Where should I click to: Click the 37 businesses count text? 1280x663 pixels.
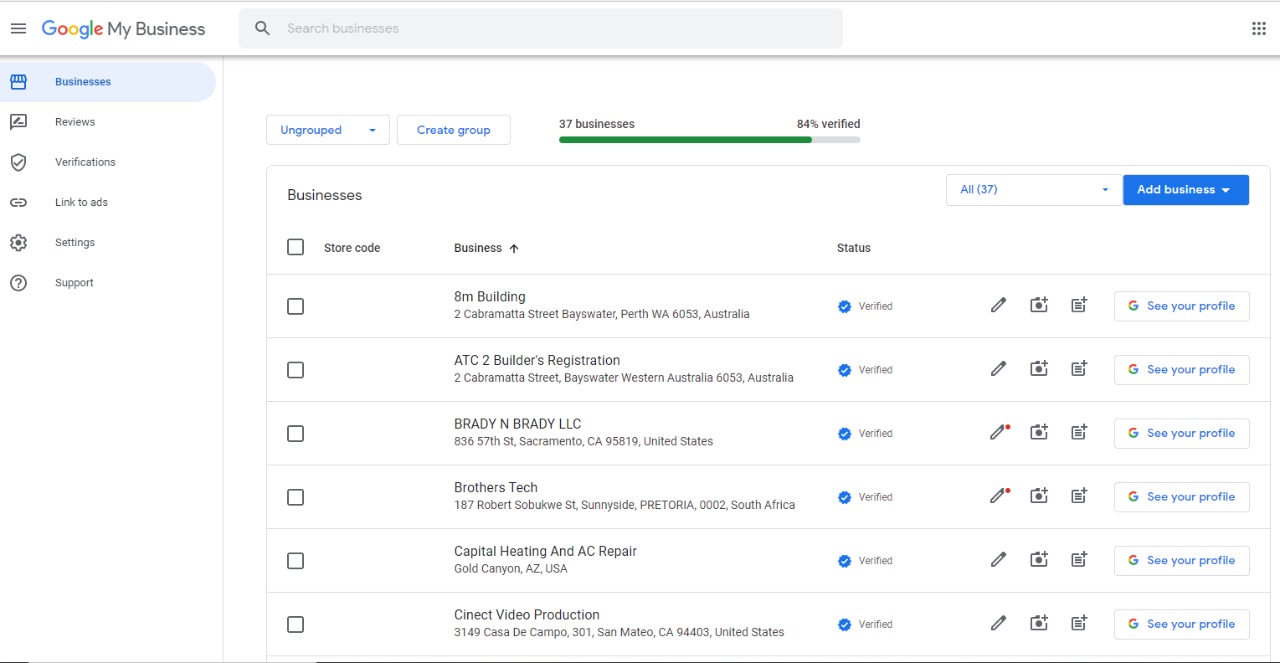(x=597, y=124)
